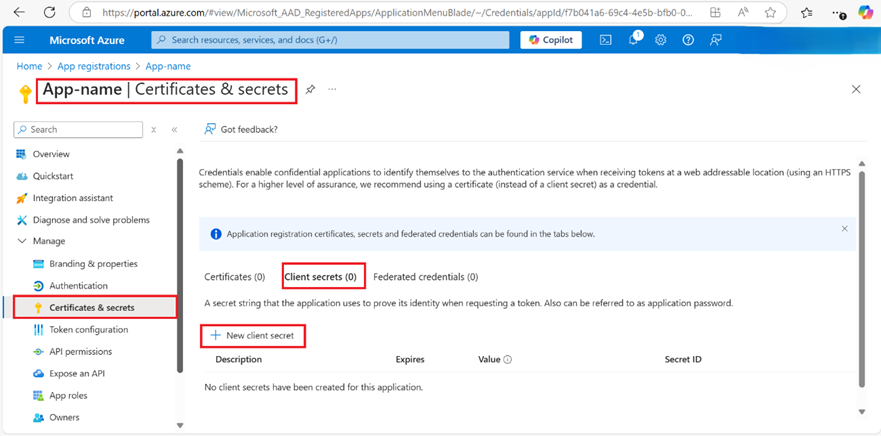Open the Azure portal hamburger menu

coord(20,40)
